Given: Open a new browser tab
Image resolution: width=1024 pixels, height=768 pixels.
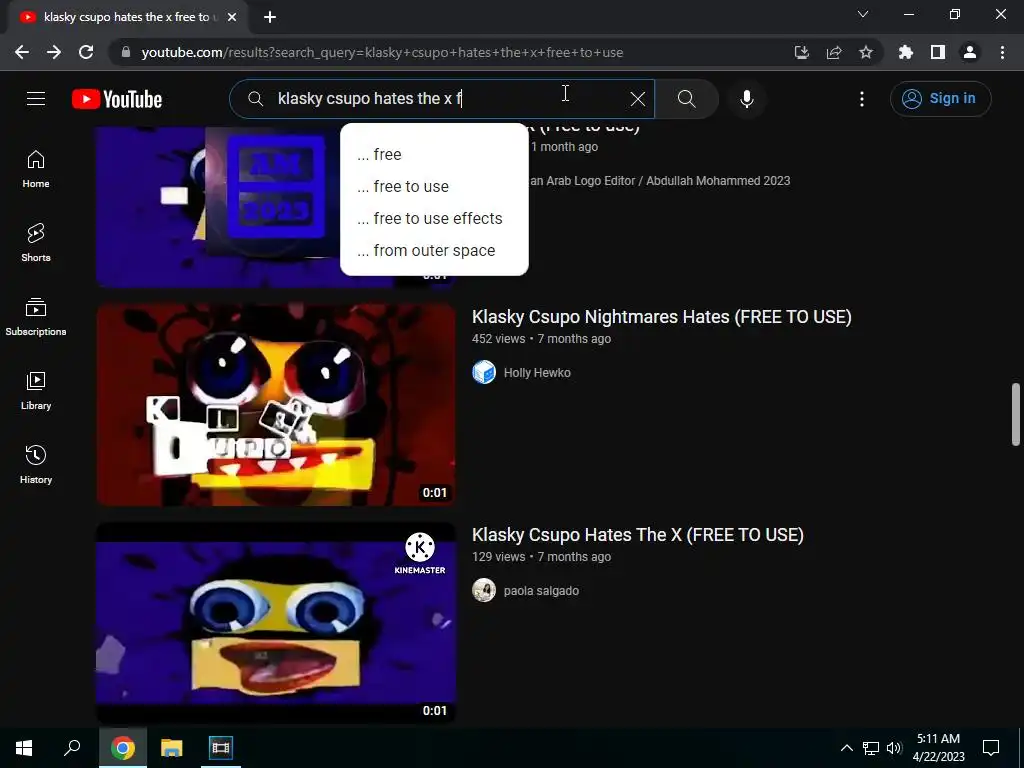Looking at the screenshot, I should 270,17.
